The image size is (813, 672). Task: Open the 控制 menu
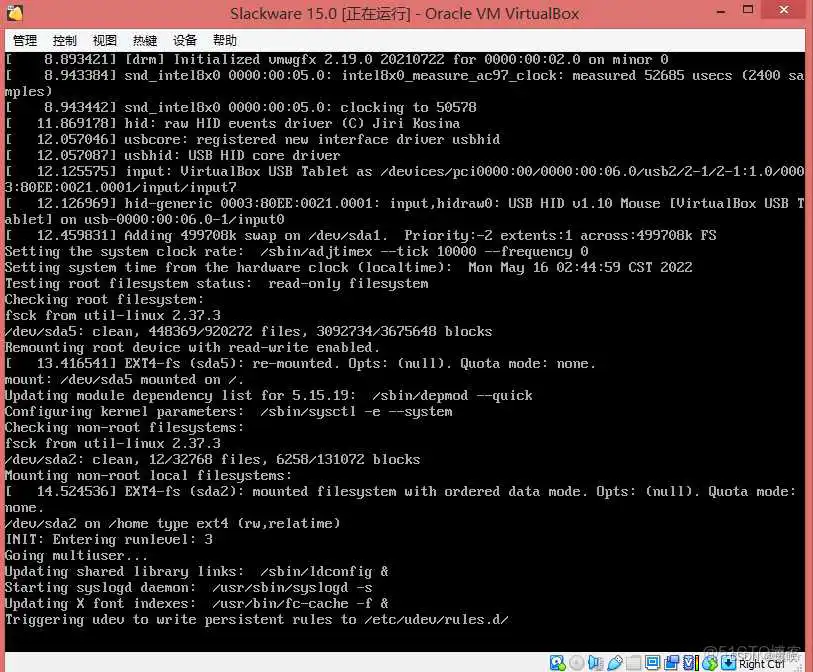[x=65, y=41]
